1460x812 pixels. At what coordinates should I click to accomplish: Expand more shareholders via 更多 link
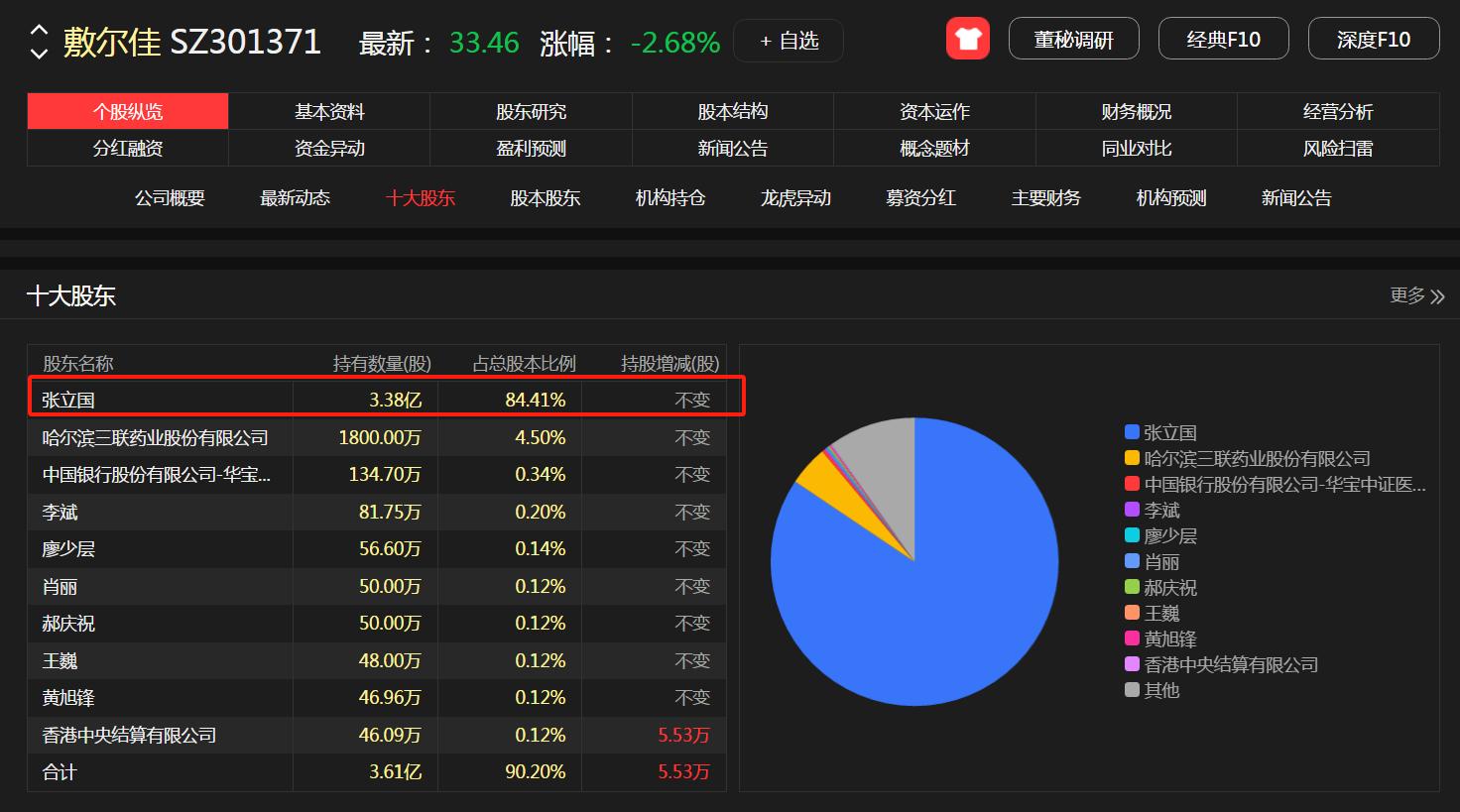tap(1416, 295)
